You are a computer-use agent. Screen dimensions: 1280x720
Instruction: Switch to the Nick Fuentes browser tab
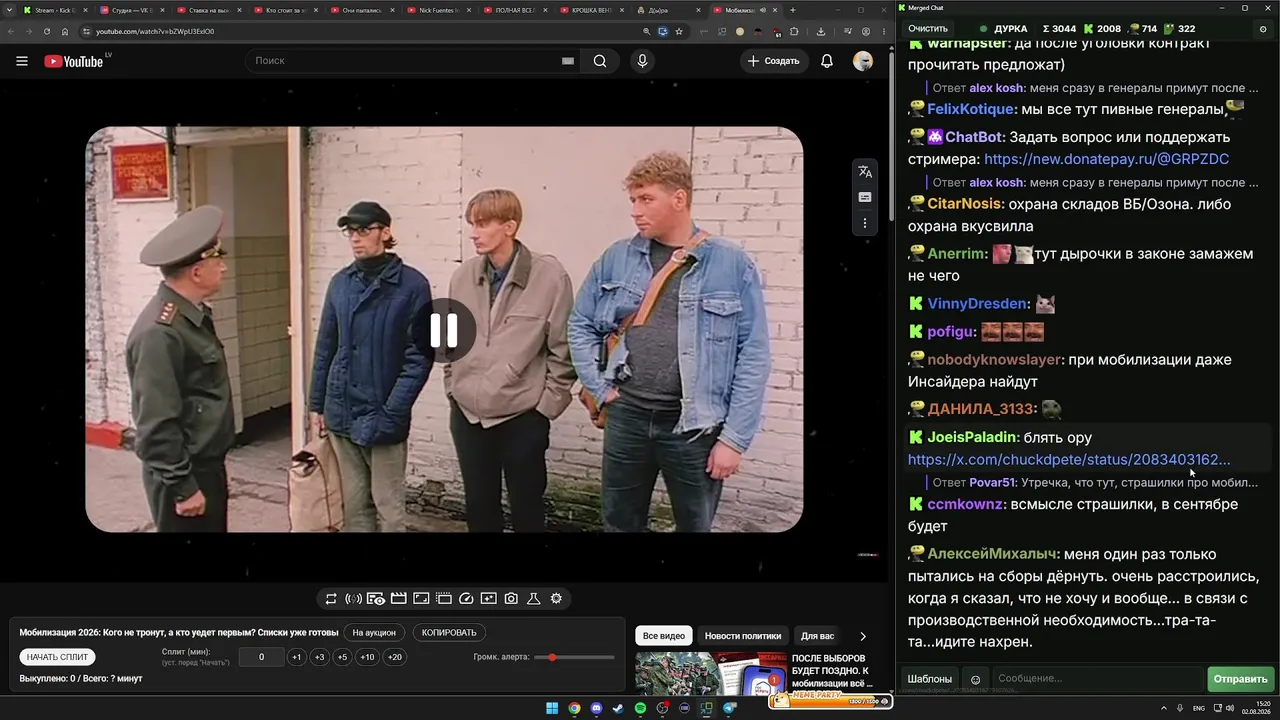coord(440,10)
